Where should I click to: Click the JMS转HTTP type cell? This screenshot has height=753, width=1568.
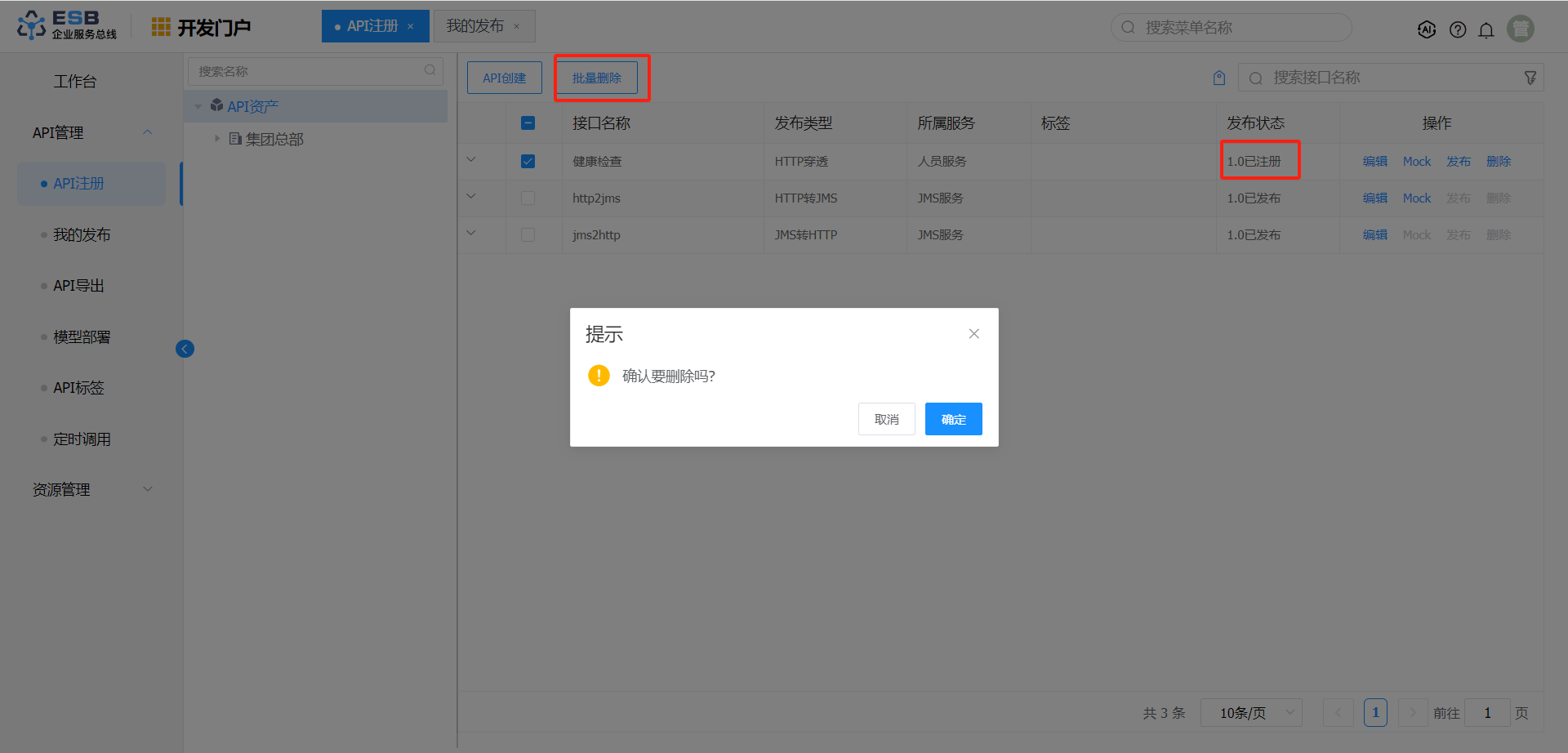(x=806, y=235)
